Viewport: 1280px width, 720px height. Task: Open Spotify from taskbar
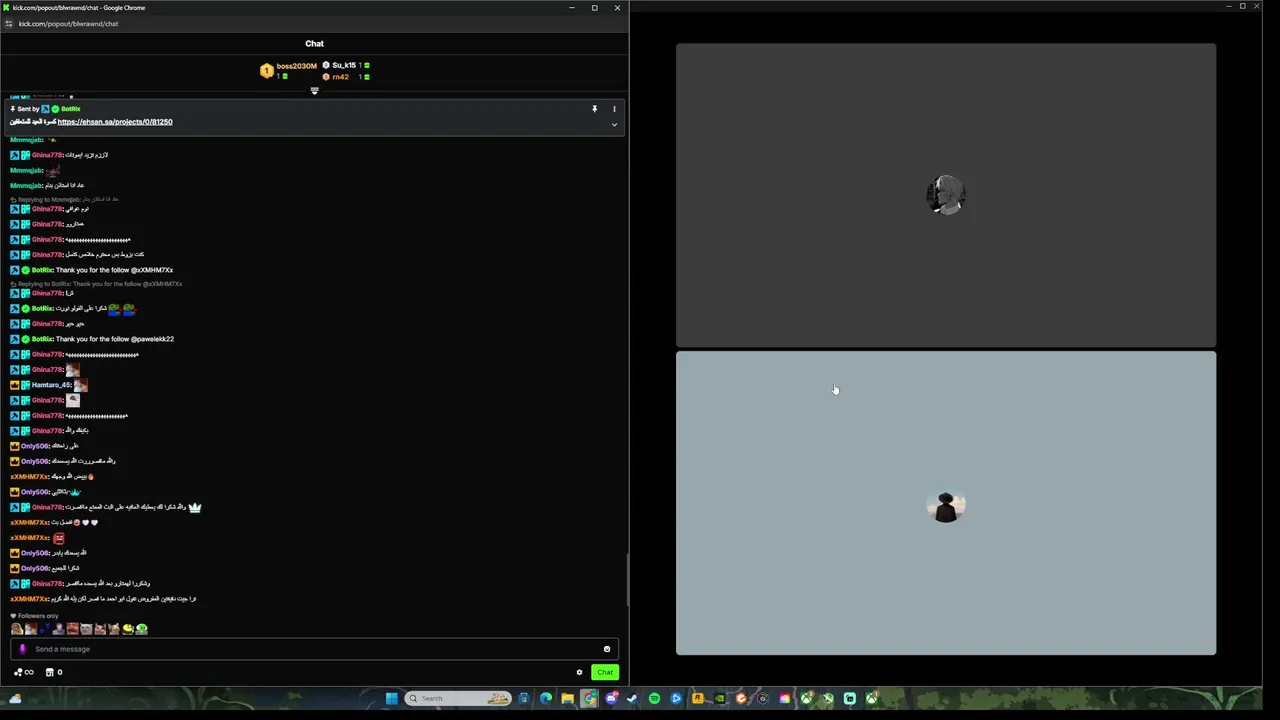[x=654, y=698]
